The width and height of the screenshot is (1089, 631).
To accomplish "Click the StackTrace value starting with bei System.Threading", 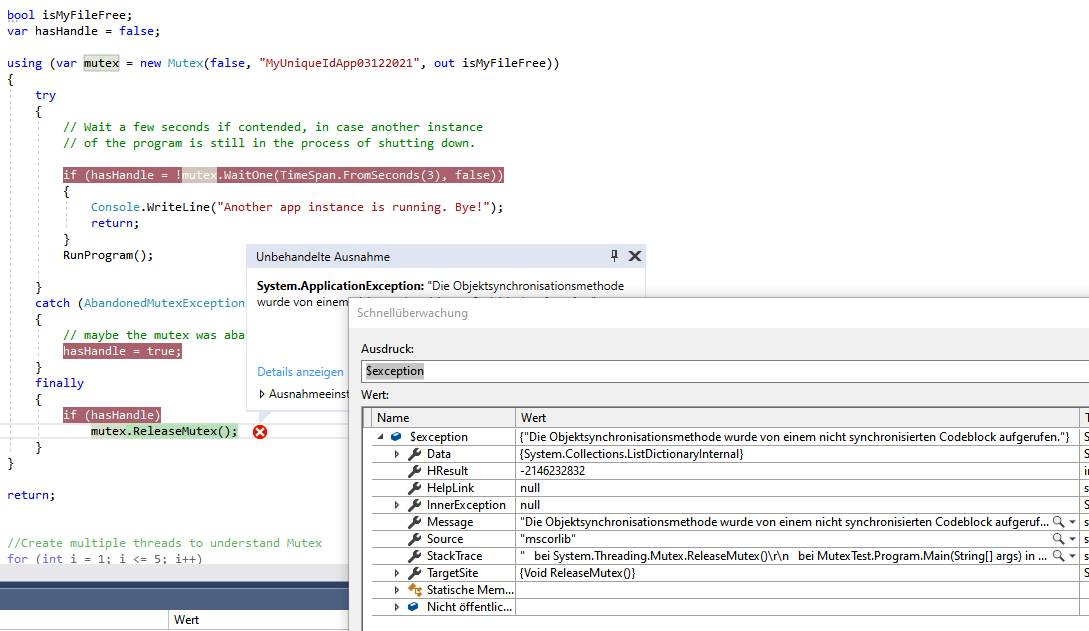I will 783,556.
